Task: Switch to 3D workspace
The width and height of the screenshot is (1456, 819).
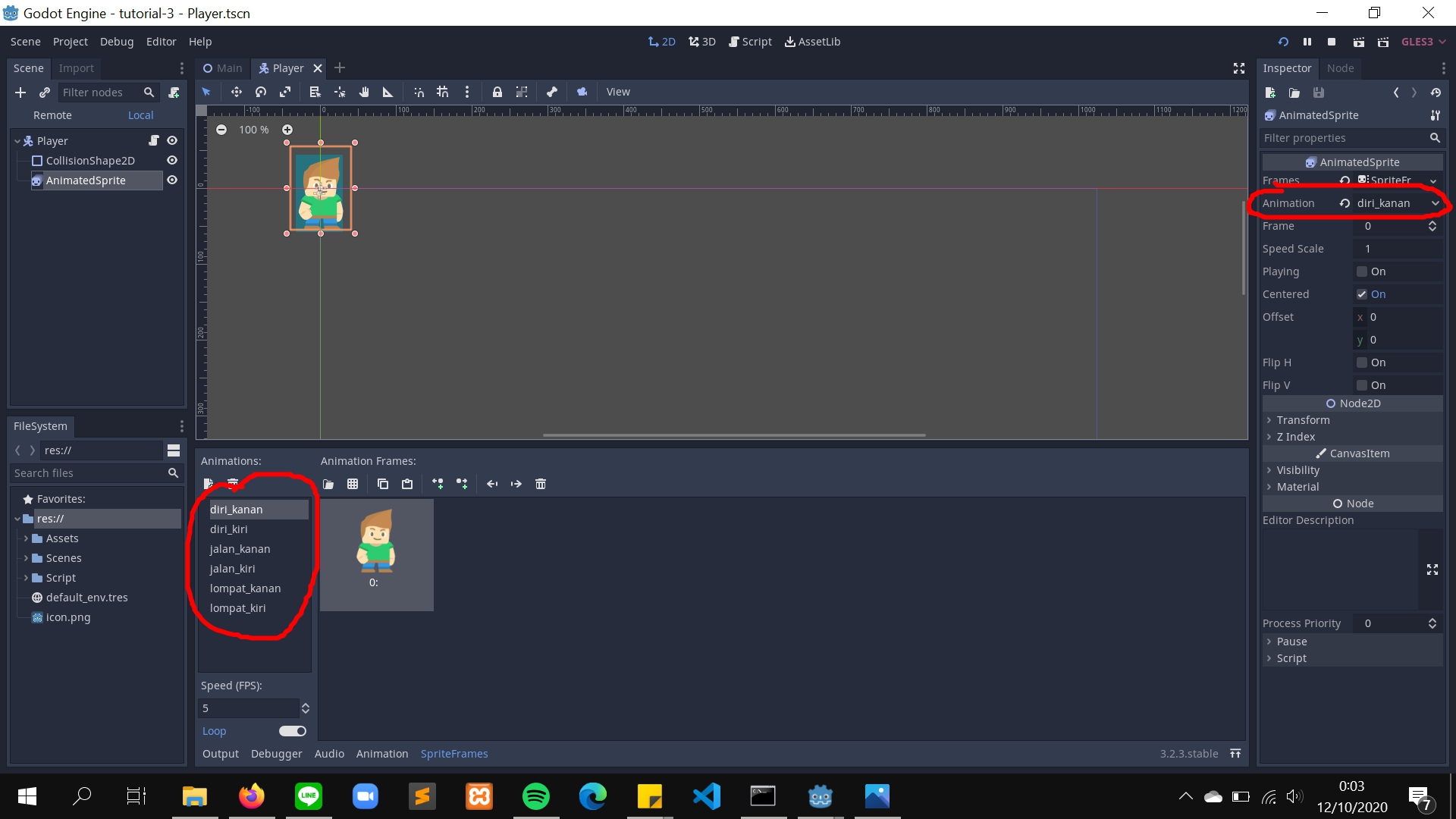Action: (x=702, y=42)
